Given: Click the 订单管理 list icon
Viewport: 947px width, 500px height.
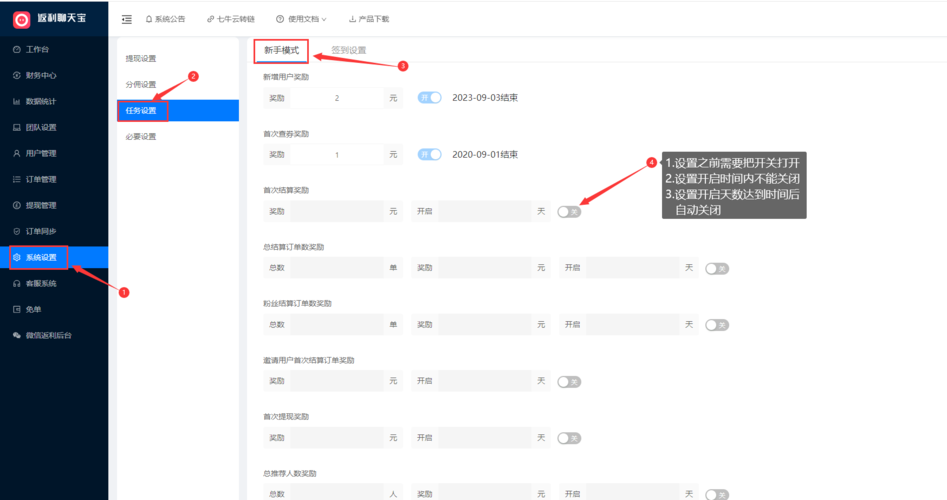Looking at the screenshot, I should (x=17, y=179).
